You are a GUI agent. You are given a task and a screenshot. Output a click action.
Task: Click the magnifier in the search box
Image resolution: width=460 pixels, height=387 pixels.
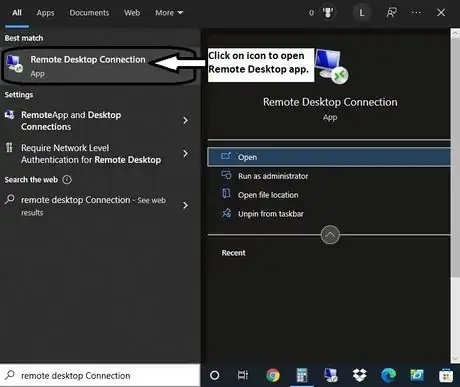(x=10, y=375)
